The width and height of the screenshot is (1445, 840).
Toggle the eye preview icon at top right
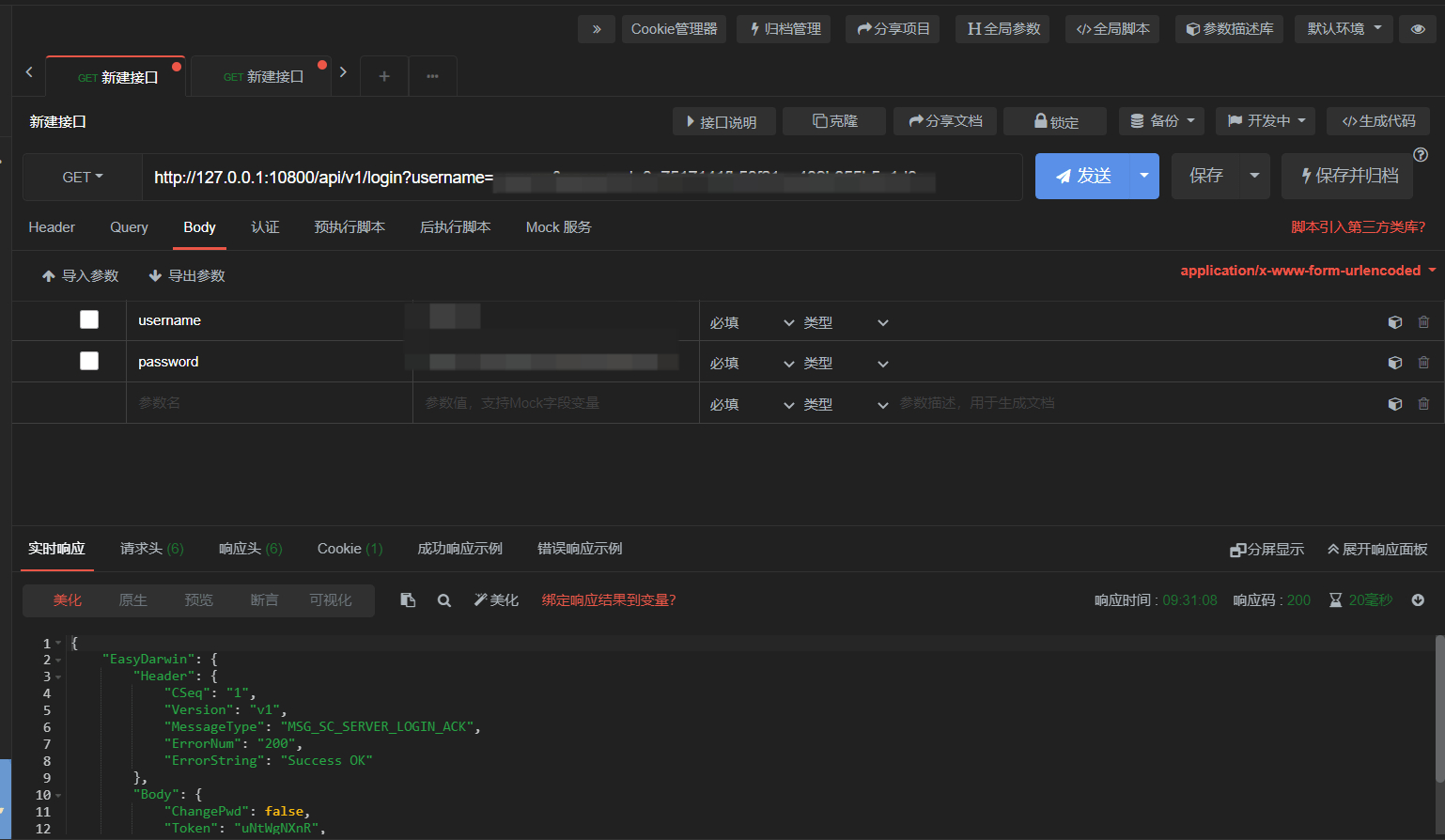pyautogui.click(x=1418, y=29)
